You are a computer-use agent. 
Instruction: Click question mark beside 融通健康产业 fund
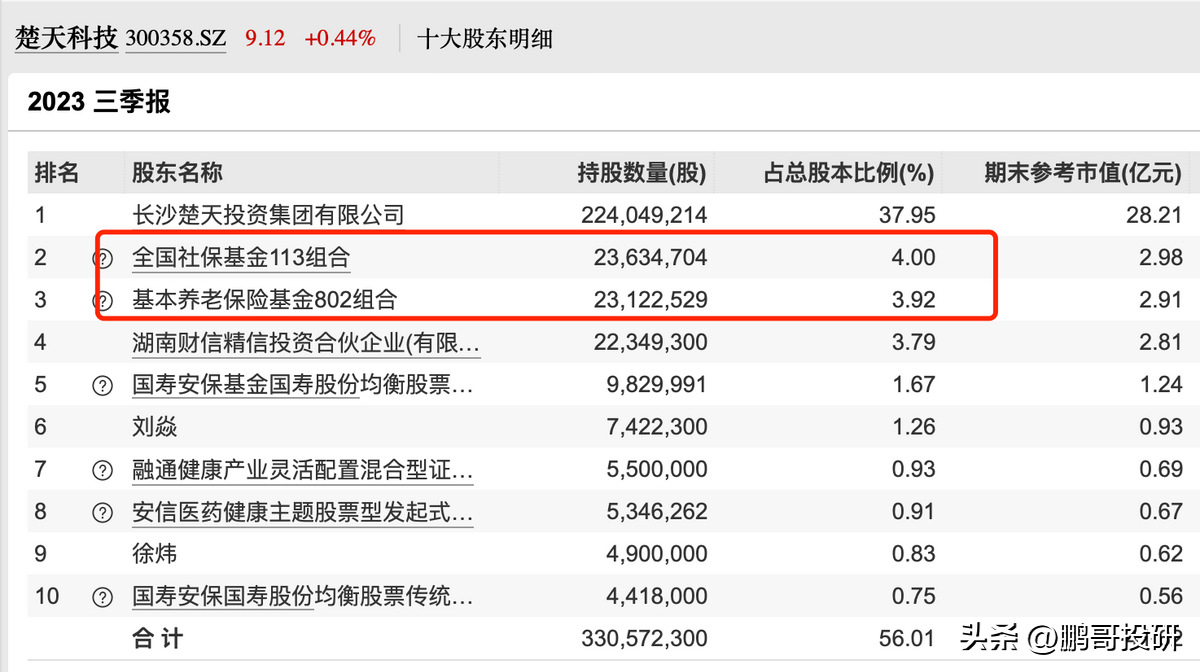coord(102,470)
